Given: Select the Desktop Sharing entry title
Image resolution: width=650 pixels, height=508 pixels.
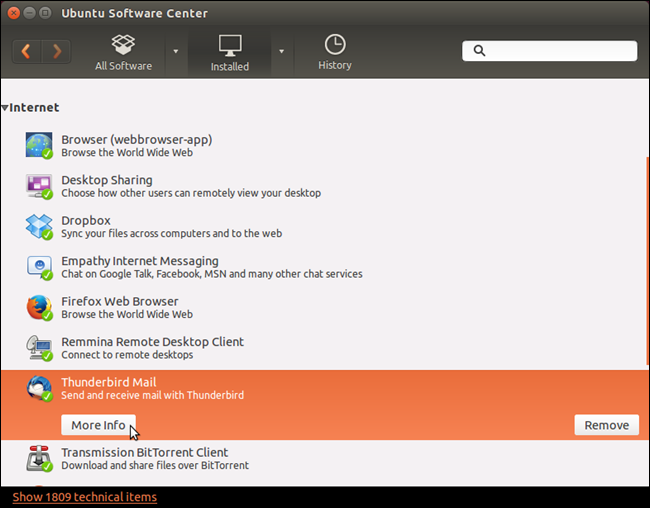Looking at the screenshot, I should click(107, 180).
